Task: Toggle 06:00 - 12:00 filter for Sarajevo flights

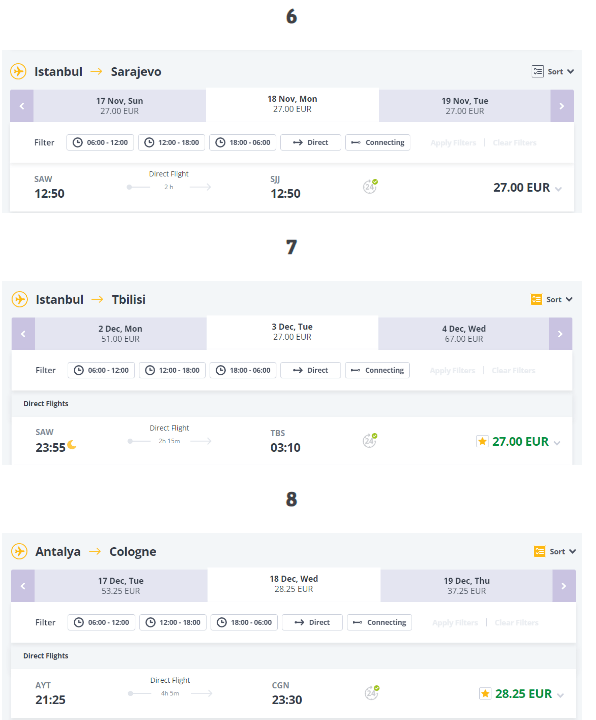Action: point(100,142)
